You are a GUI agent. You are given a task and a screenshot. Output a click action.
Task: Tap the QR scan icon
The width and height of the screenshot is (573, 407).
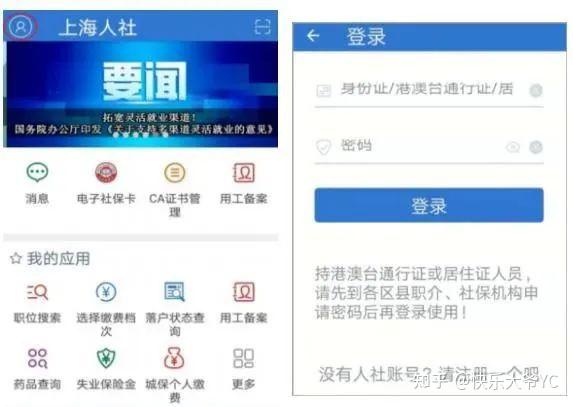262,27
